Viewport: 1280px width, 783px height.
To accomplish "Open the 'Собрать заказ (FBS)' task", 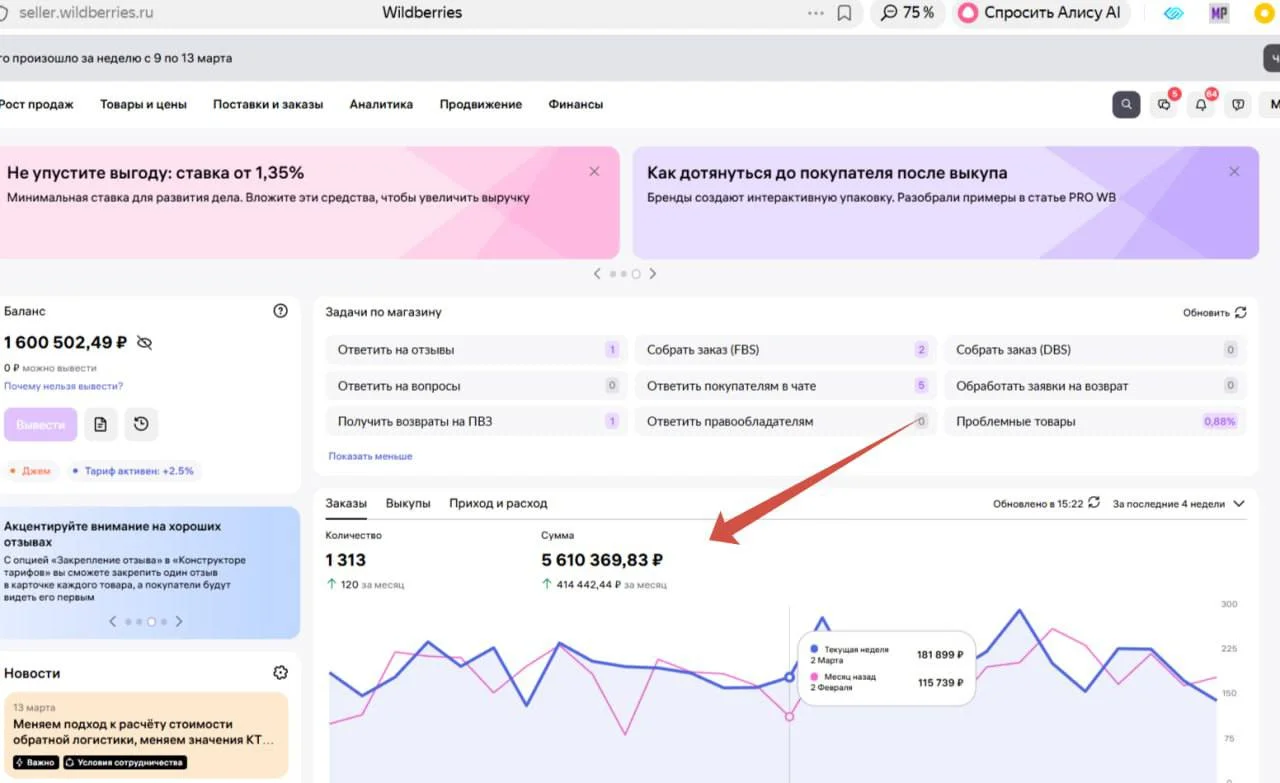I will pos(786,350).
